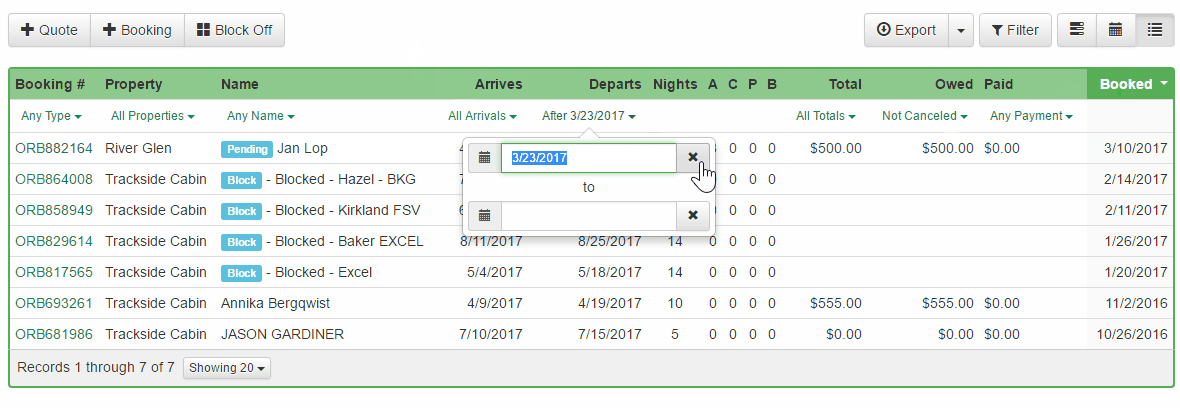The image size is (1180, 408).
Task: Open the Any Payment filter dropdown
Action: click(x=1031, y=116)
